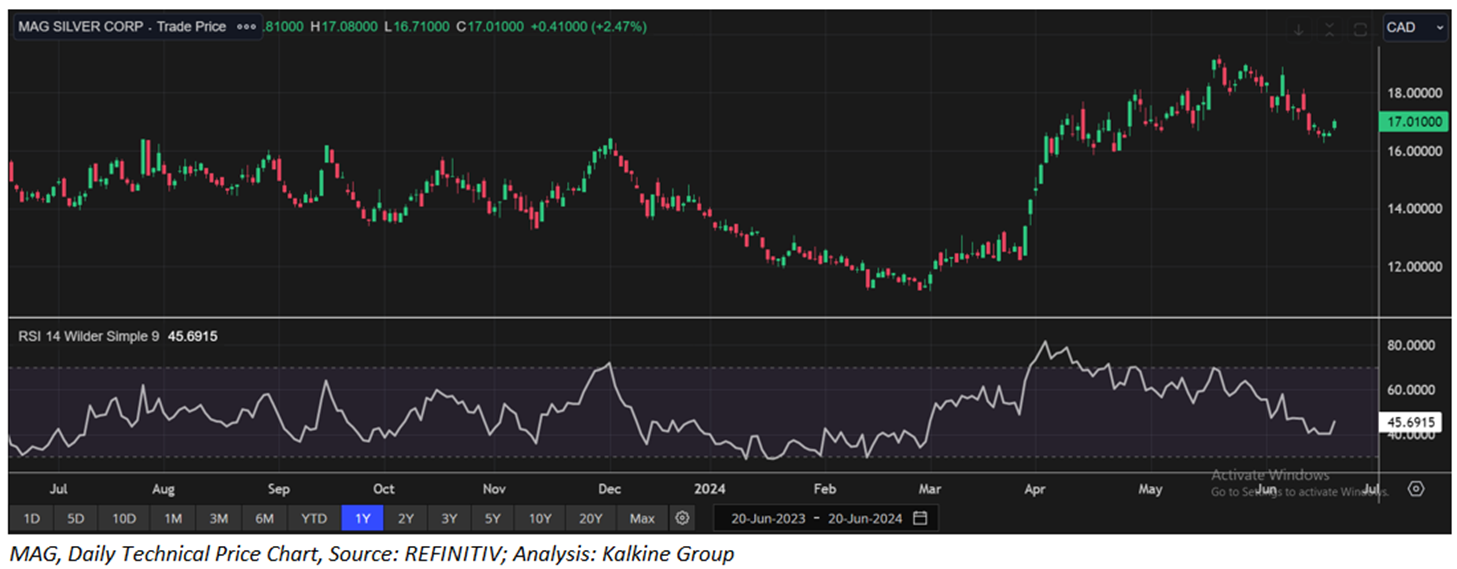Open the MAG SILVER CORP series options menu

click(x=246, y=27)
